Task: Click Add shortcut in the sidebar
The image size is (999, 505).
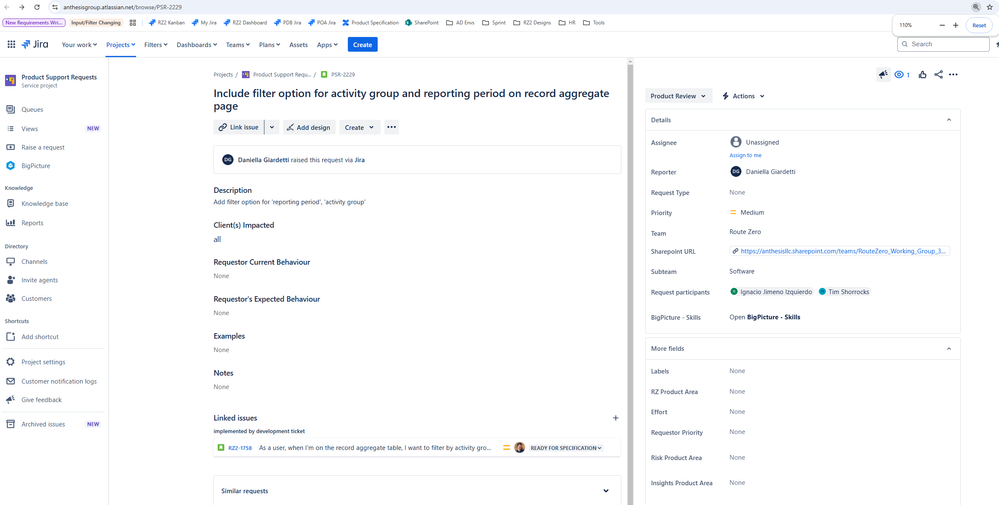Action: [40, 337]
